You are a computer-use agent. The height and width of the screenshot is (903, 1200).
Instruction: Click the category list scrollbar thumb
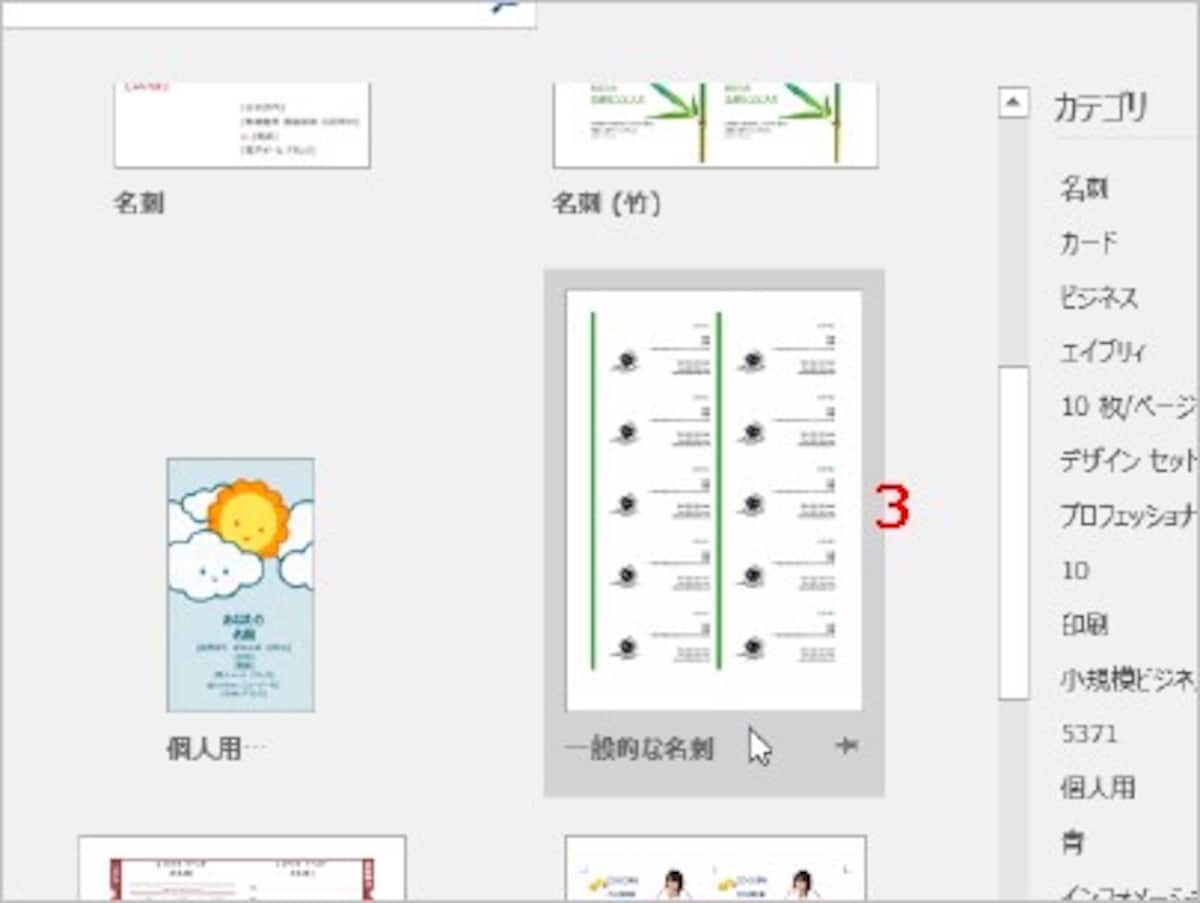tap(1014, 532)
